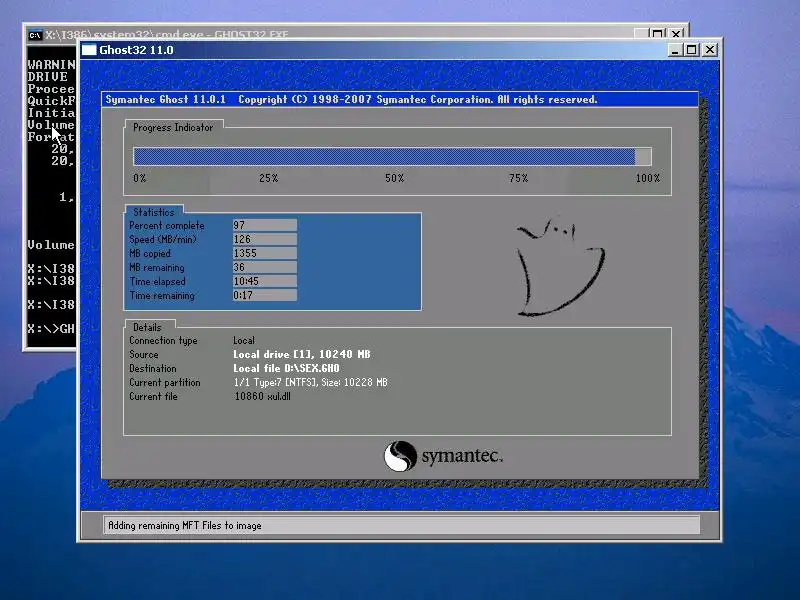Maximize the cmd.exe window behind
The image size is (800, 600).
point(658,34)
